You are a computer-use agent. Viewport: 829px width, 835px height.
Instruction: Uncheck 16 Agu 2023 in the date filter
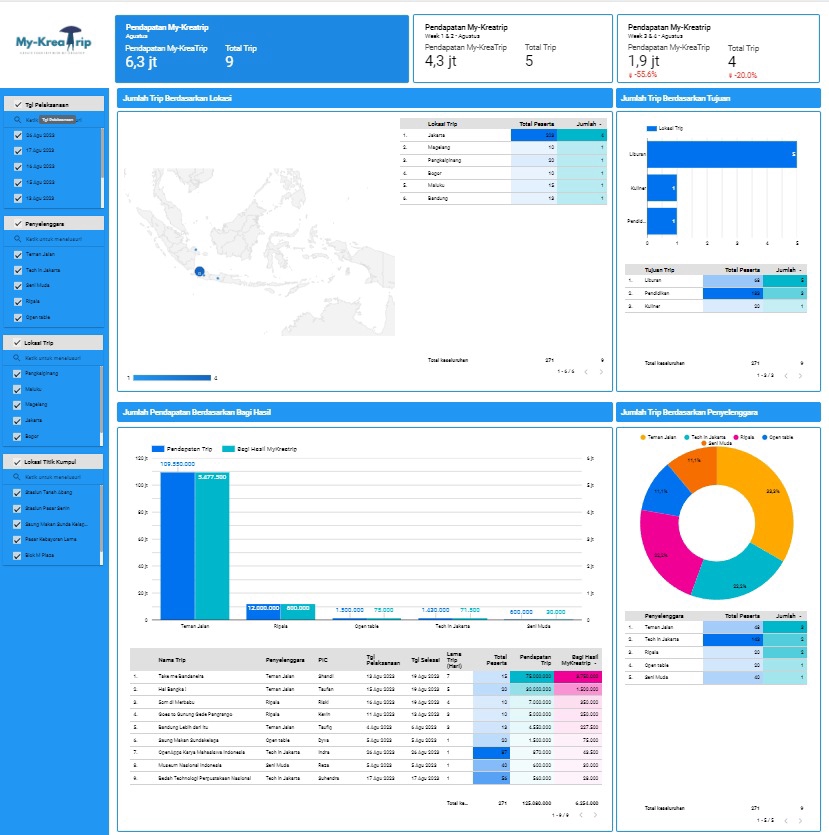click(x=17, y=166)
